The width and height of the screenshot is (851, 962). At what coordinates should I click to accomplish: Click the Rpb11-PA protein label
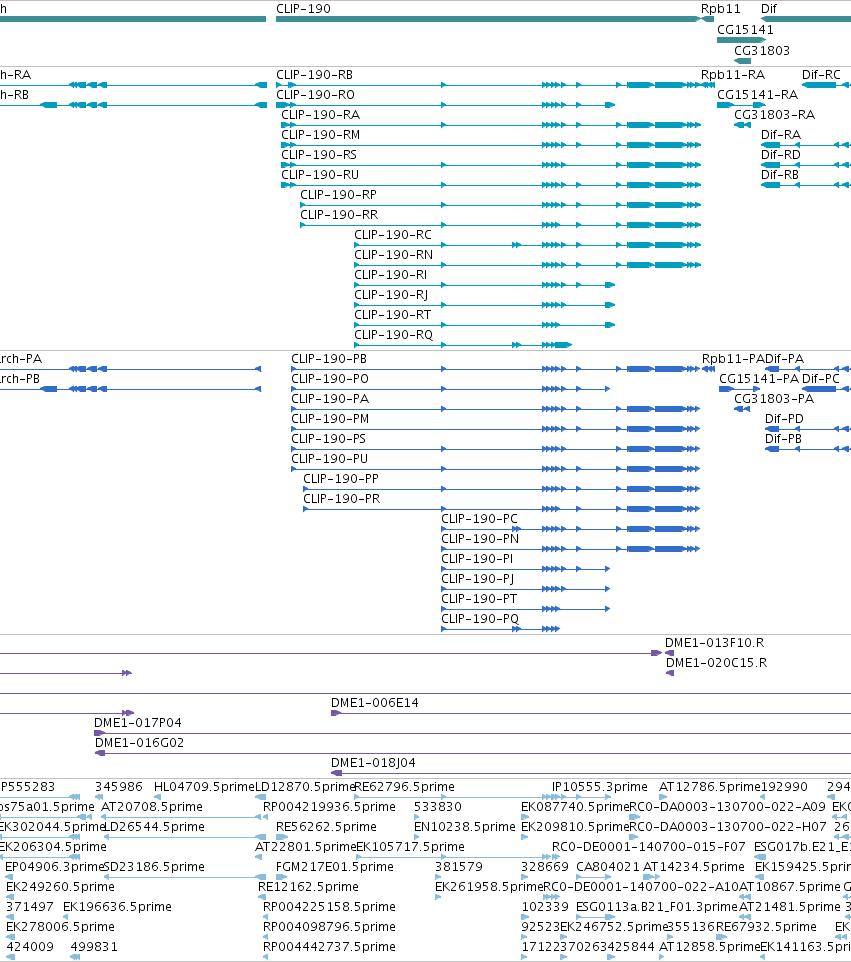click(733, 358)
